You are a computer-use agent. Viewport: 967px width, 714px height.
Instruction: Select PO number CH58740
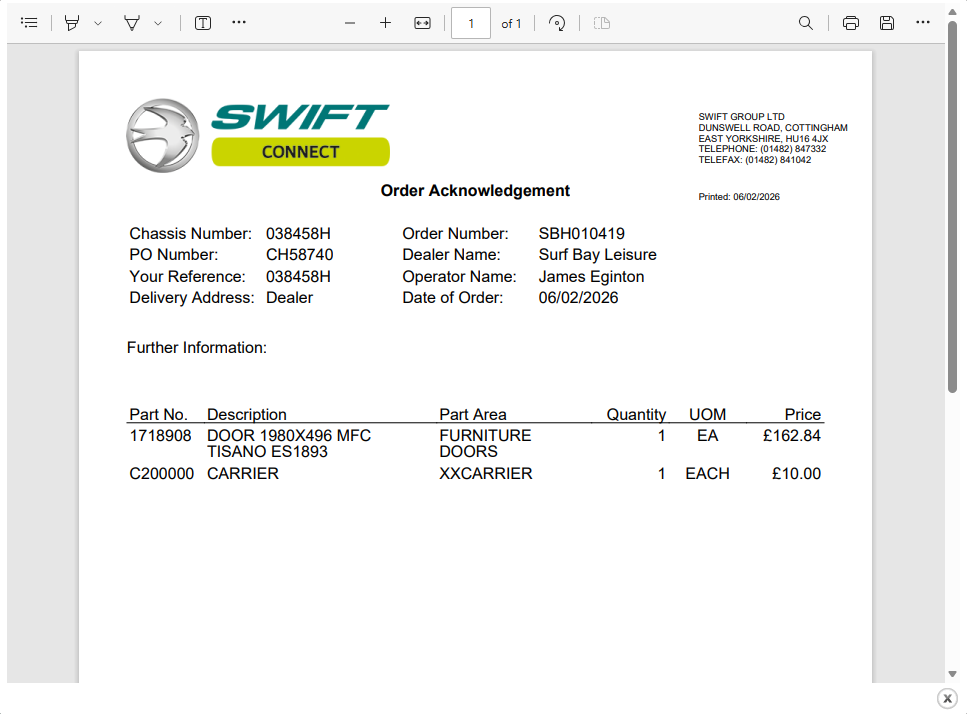point(300,255)
